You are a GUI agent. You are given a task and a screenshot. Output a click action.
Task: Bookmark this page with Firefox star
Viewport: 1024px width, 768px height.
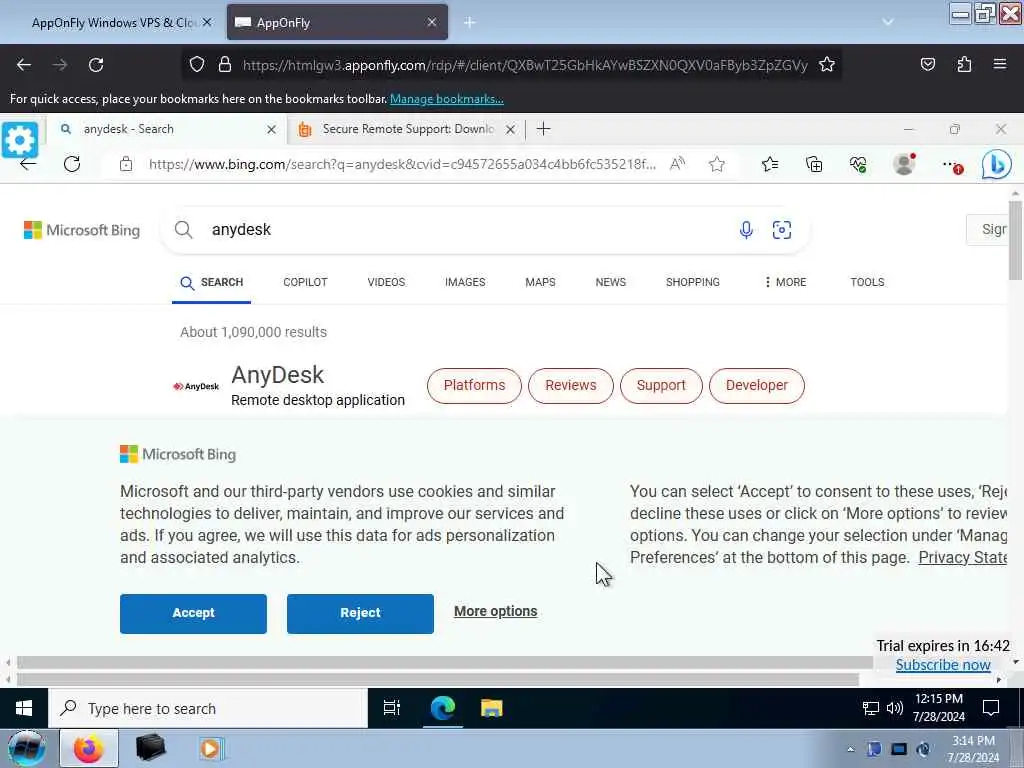pos(827,65)
